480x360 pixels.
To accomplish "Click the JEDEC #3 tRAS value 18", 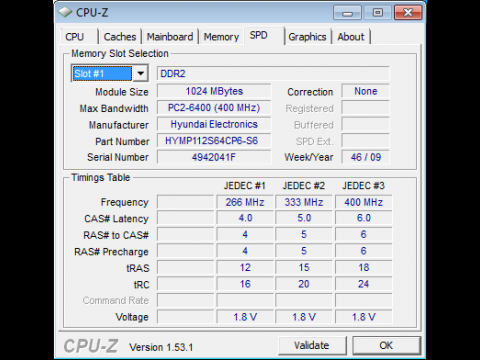I will (x=363, y=267).
